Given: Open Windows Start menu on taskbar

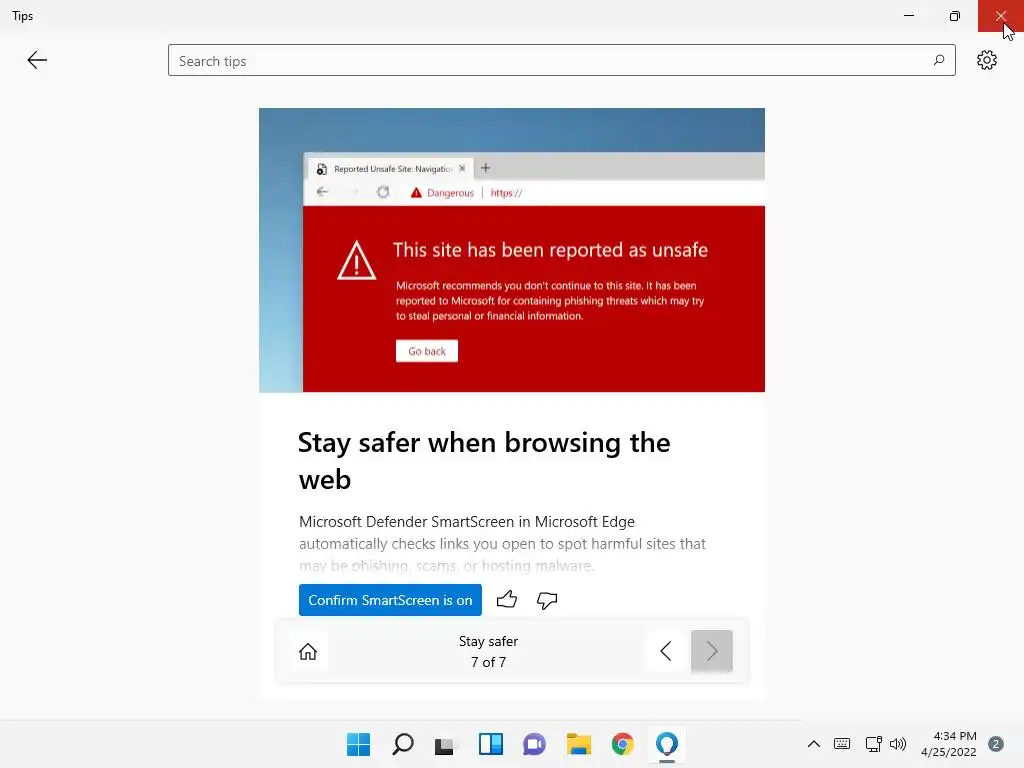Looking at the screenshot, I should (x=358, y=744).
